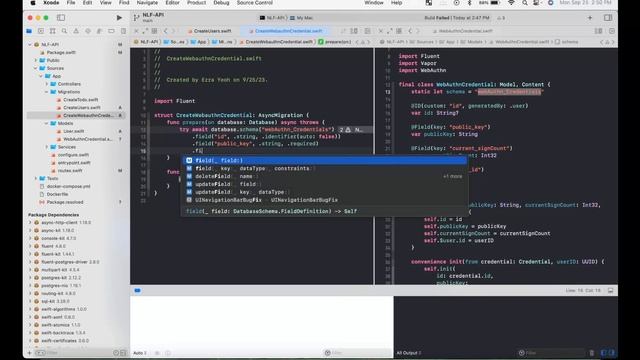Screen dimensions: 640x360
Task: Clear console with the trash icon
Action: [x=591, y=353]
